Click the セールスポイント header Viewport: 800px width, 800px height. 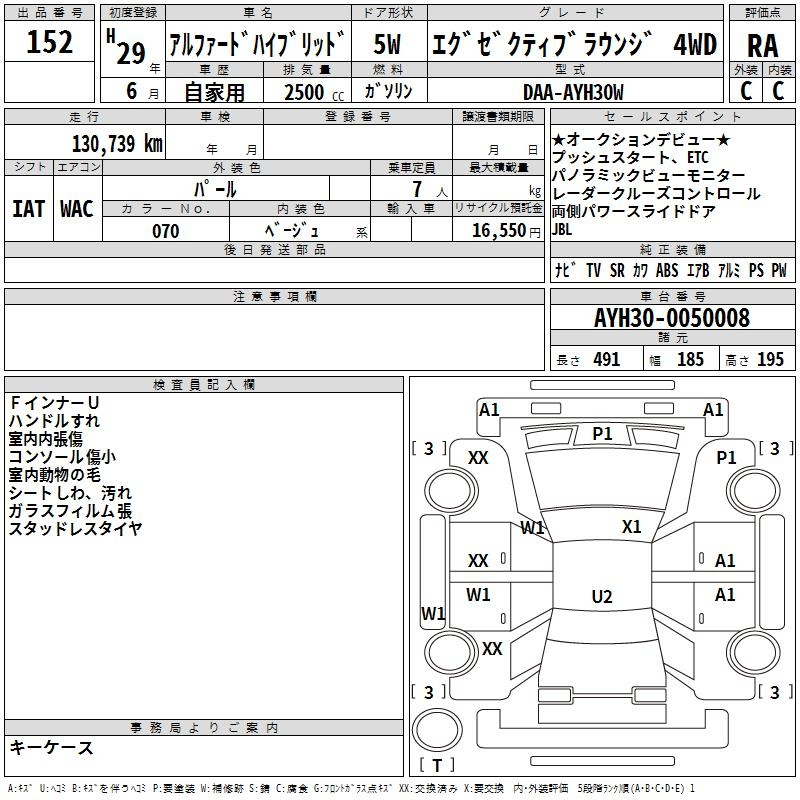pyautogui.click(x=672, y=116)
